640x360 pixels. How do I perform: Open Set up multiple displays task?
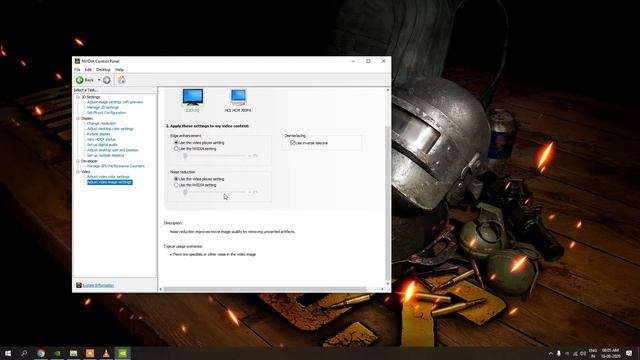105,155
